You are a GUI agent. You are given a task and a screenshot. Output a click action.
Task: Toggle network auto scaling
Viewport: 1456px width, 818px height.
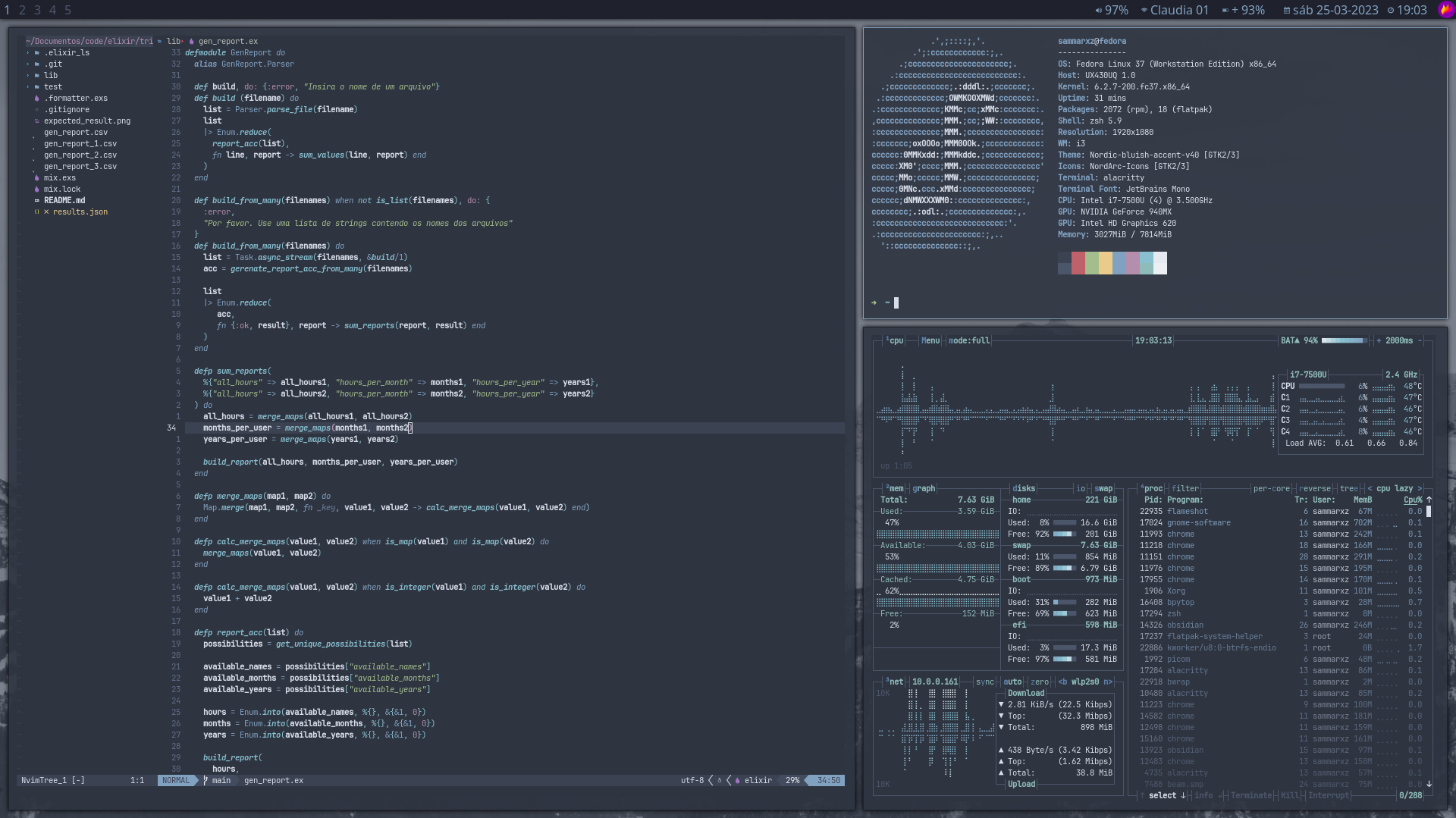1012,682
